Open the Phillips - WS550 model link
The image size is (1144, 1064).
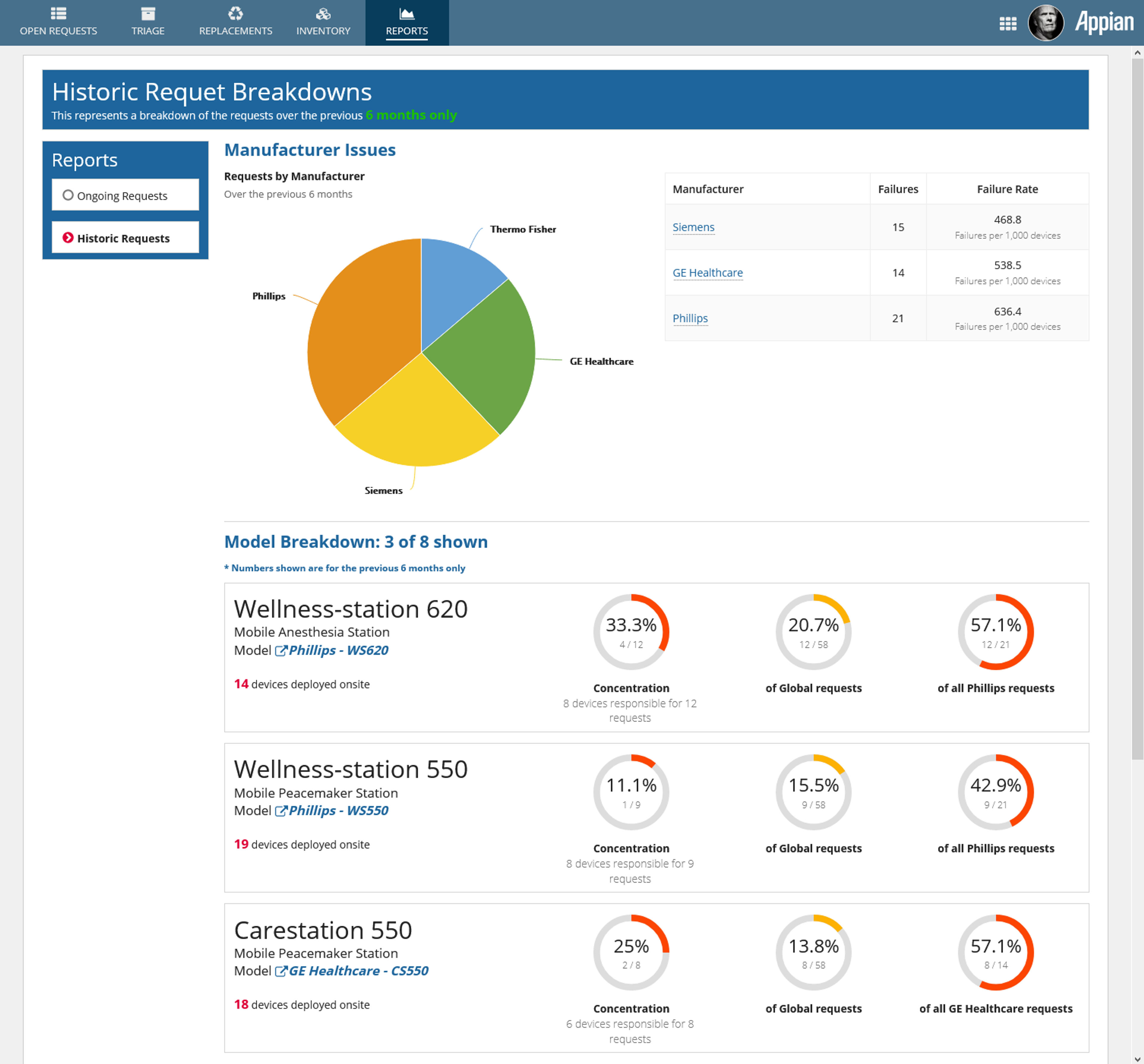338,810
